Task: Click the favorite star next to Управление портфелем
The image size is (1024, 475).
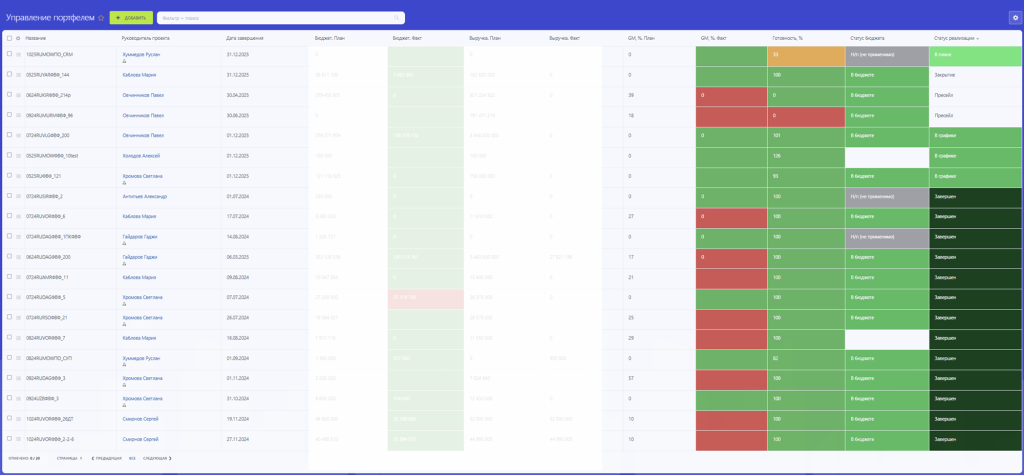Action: (x=101, y=18)
